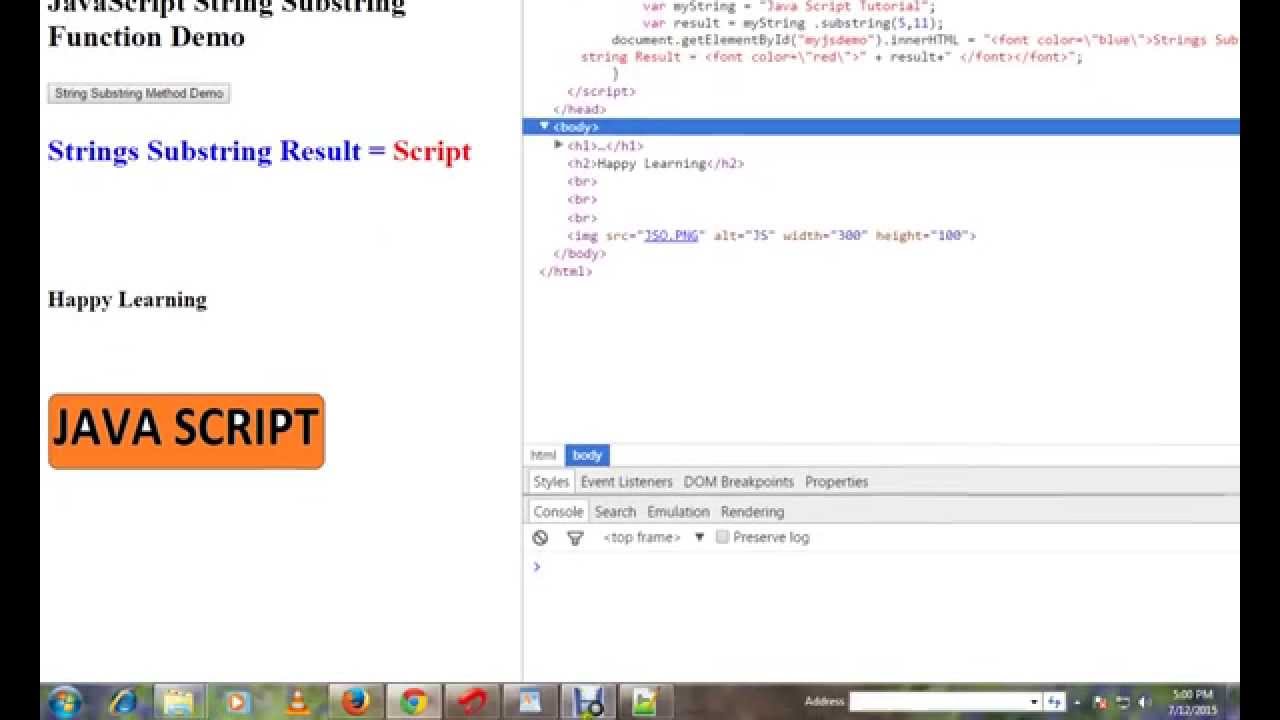
Task: Open the Rendering tab
Action: point(752,511)
